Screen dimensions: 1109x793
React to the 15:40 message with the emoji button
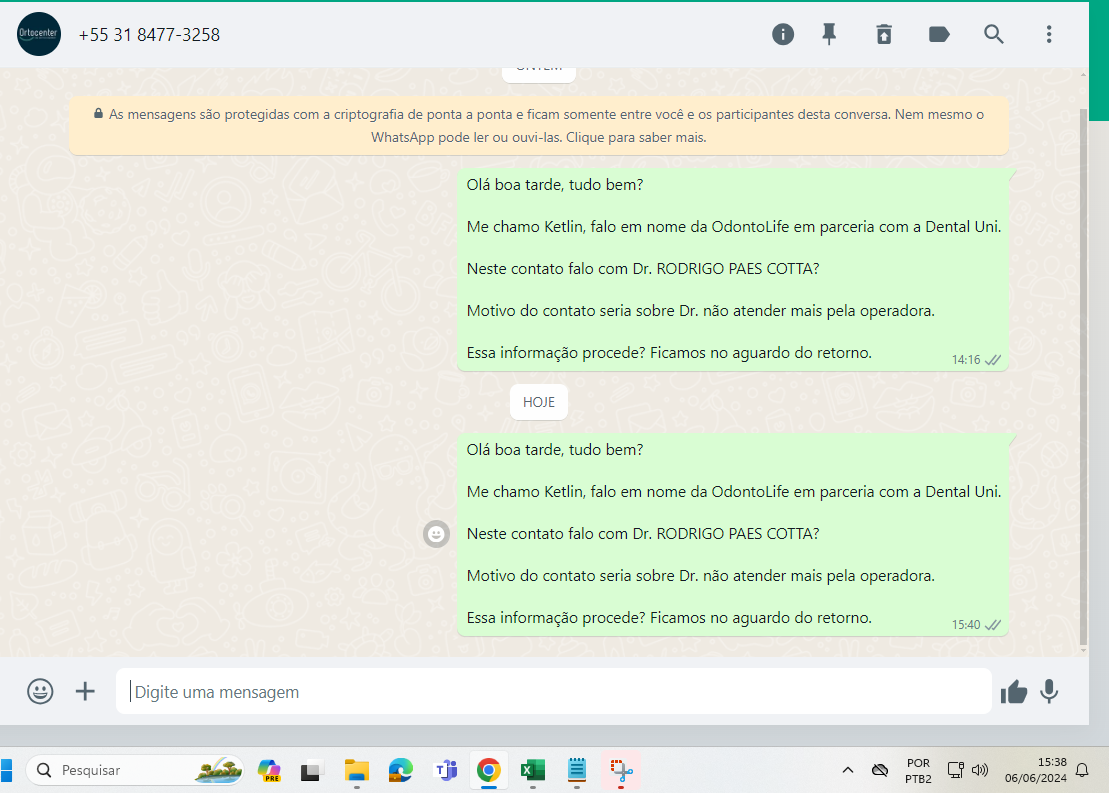point(436,533)
